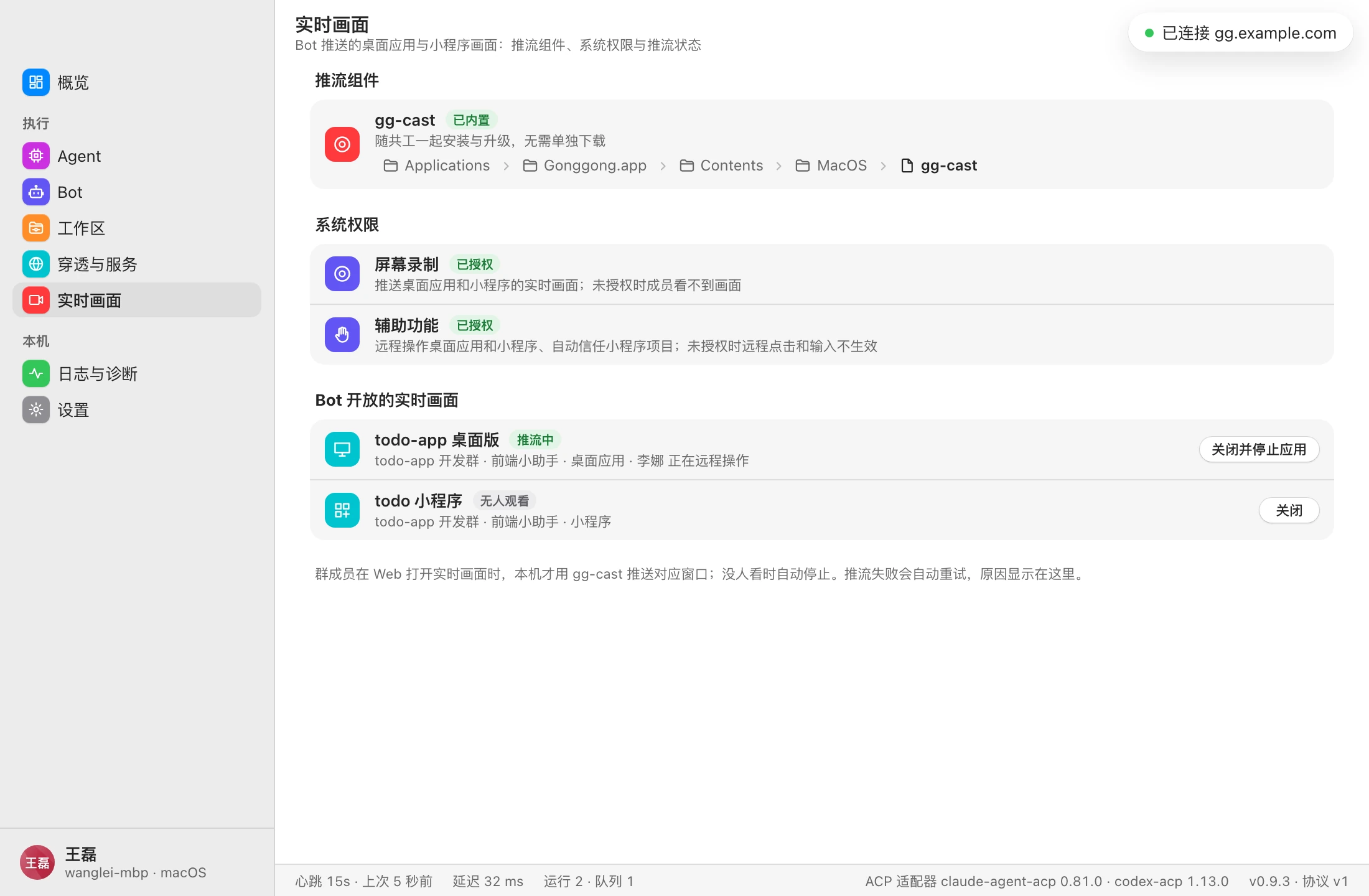Click the red gg-cast component icon
Image resolution: width=1369 pixels, height=896 pixels.
(342, 144)
